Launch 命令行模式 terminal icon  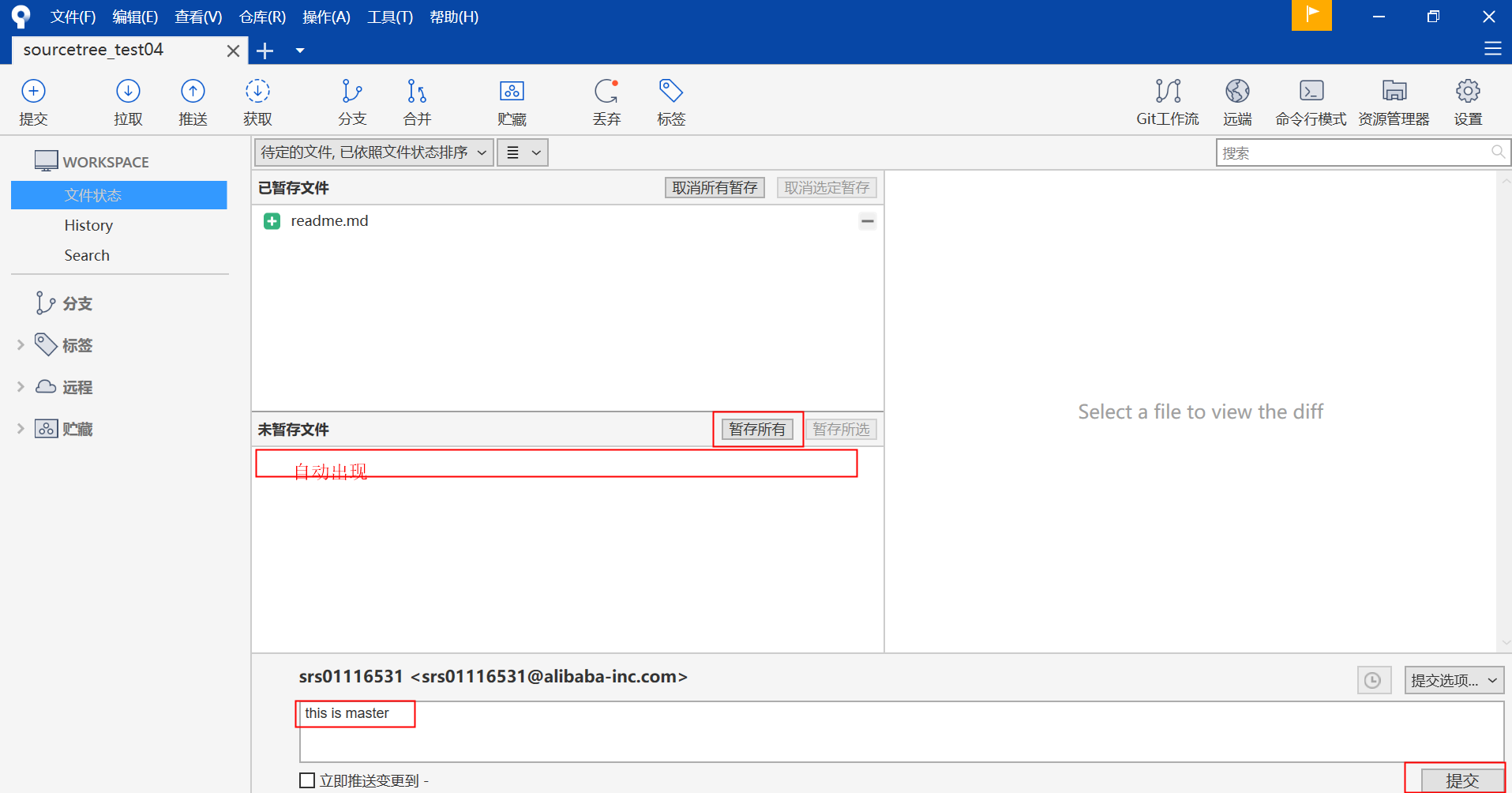pyautogui.click(x=1311, y=101)
